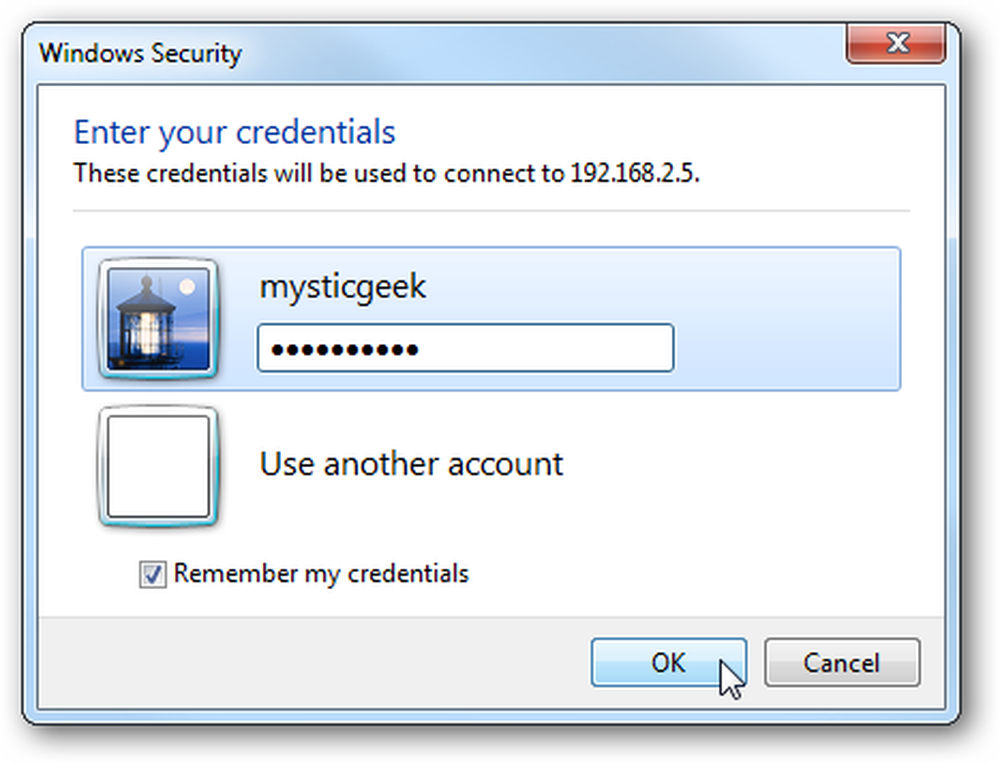Screen dimensions: 1000x764
Task: Click the gray footer area beside the OK button
Action: pos(312,663)
